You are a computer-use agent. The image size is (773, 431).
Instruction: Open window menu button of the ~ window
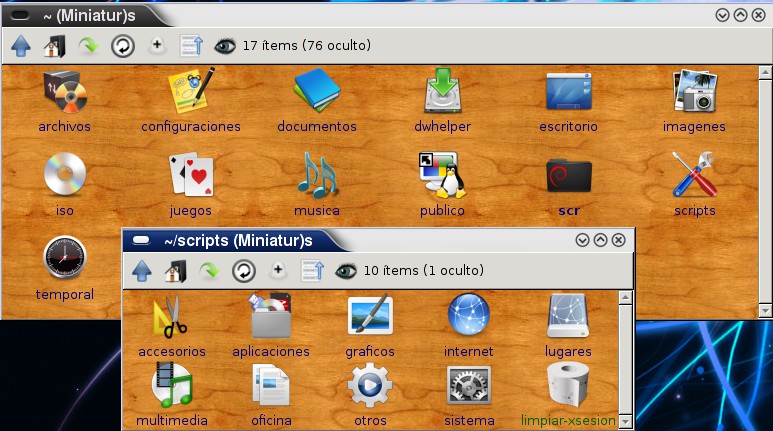[x=20, y=15]
